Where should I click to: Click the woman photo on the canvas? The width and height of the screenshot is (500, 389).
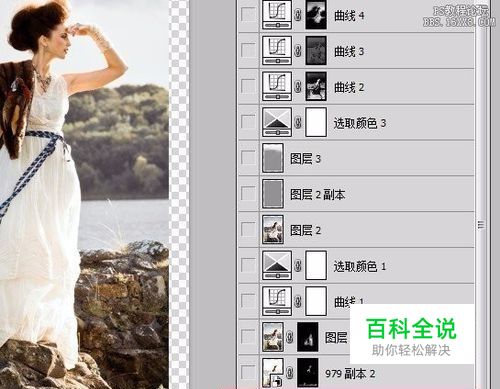[x=84, y=194]
